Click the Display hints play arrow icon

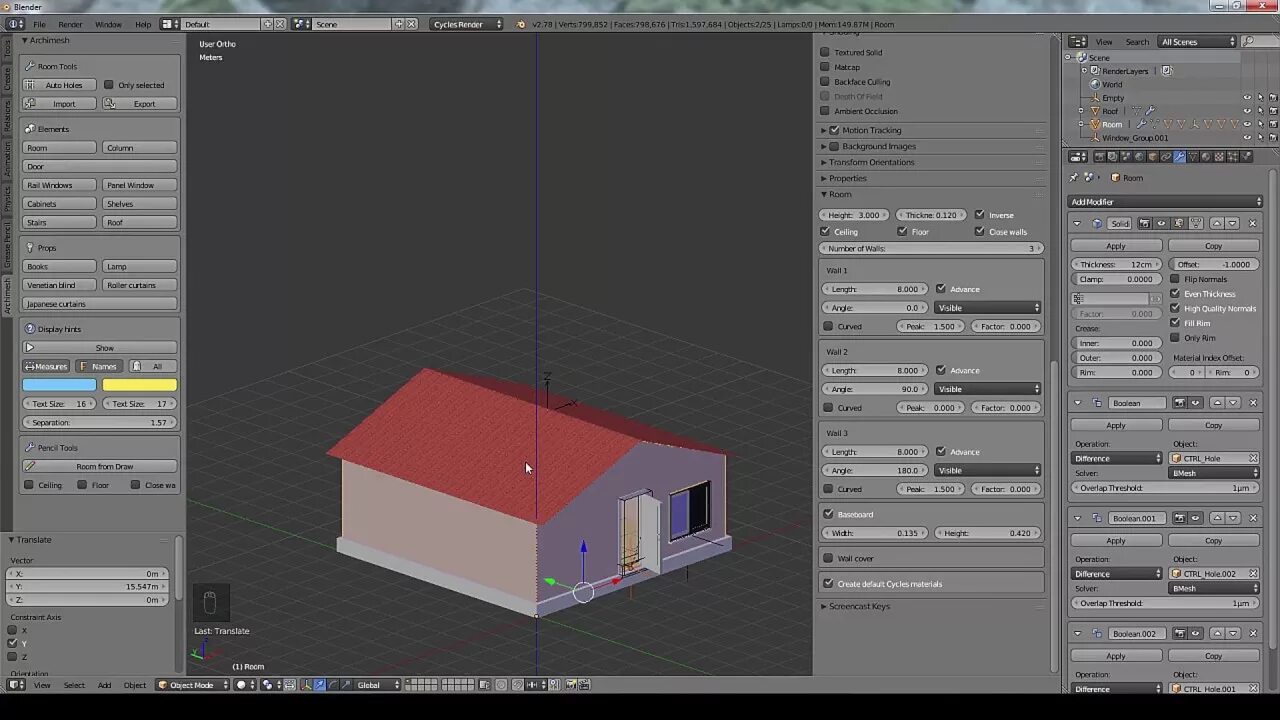(30, 348)
